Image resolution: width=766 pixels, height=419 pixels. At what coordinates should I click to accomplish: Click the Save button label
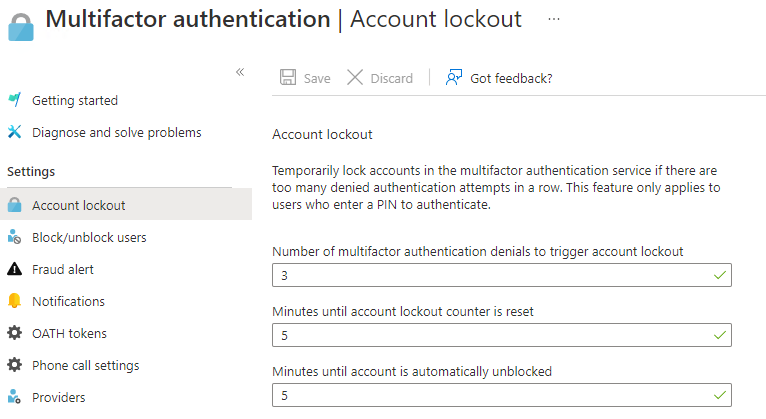(317, 79)
